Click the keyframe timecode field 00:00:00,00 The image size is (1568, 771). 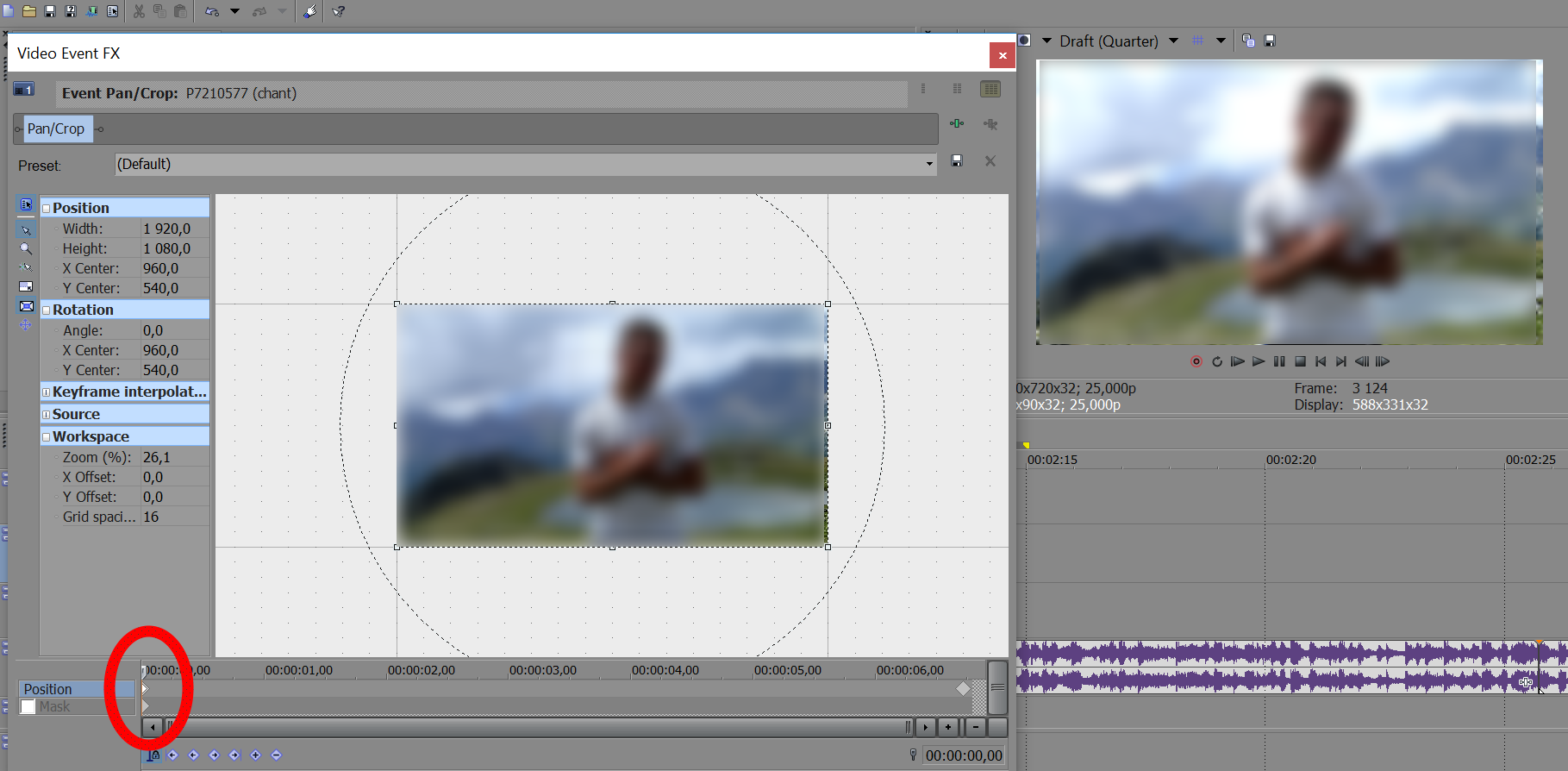[x=964, y=755]
